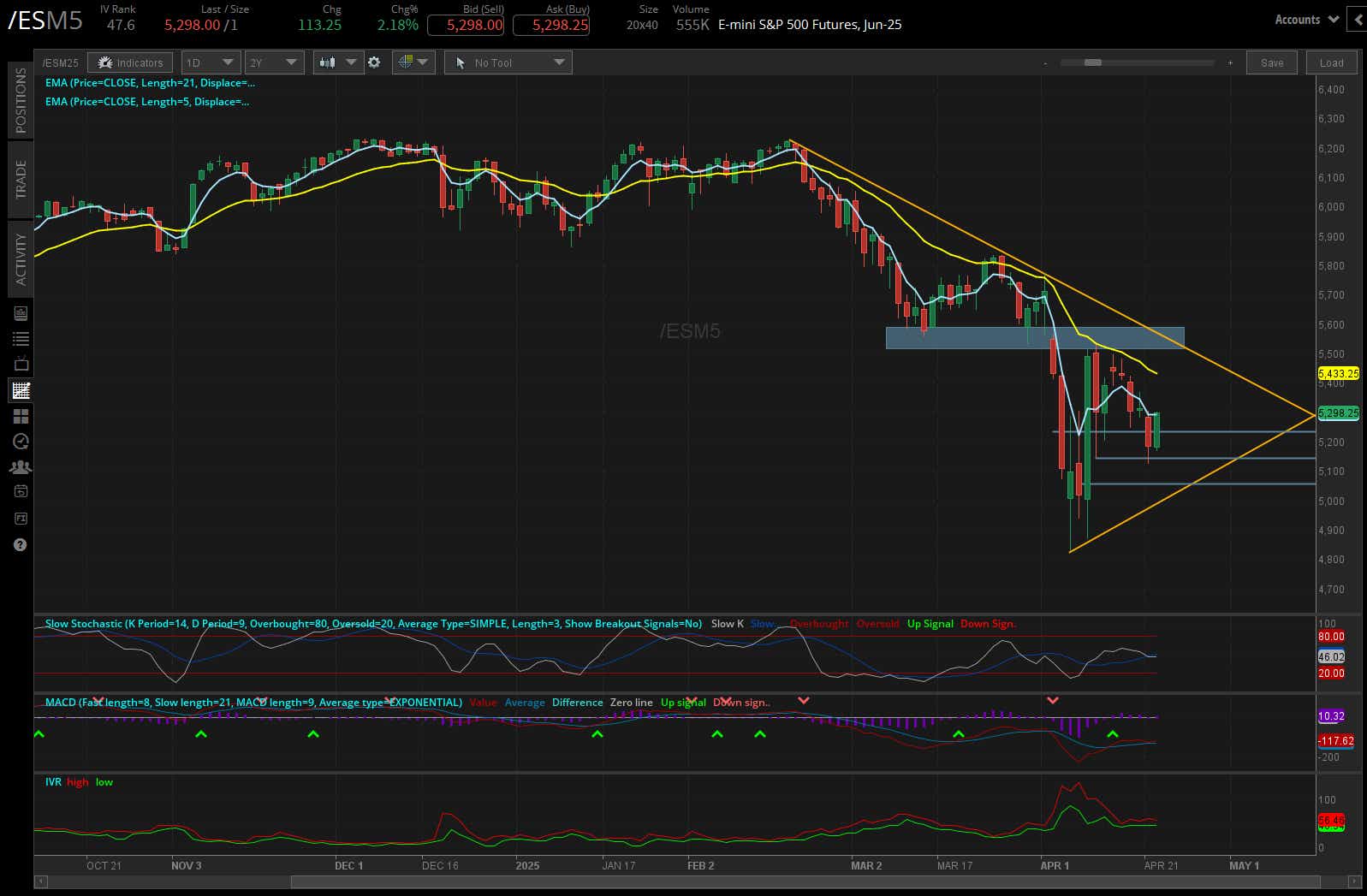Click the collapse panel arrow top right
Image resolution: width=1367 pixels, height=896 pixels.
pyautogui.click(x=1358, y=20)
